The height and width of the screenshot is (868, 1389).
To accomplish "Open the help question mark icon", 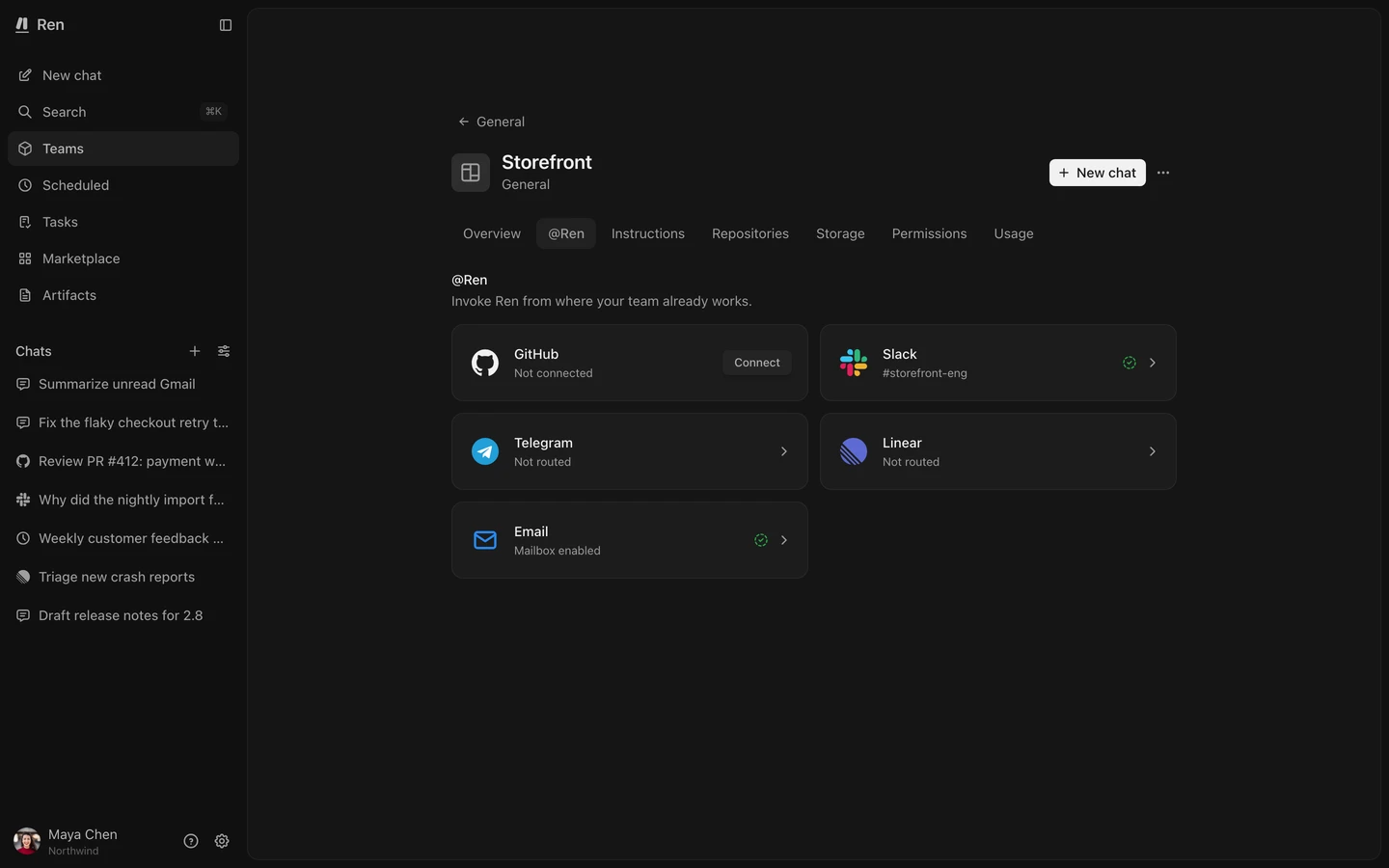I will (191, 841).
